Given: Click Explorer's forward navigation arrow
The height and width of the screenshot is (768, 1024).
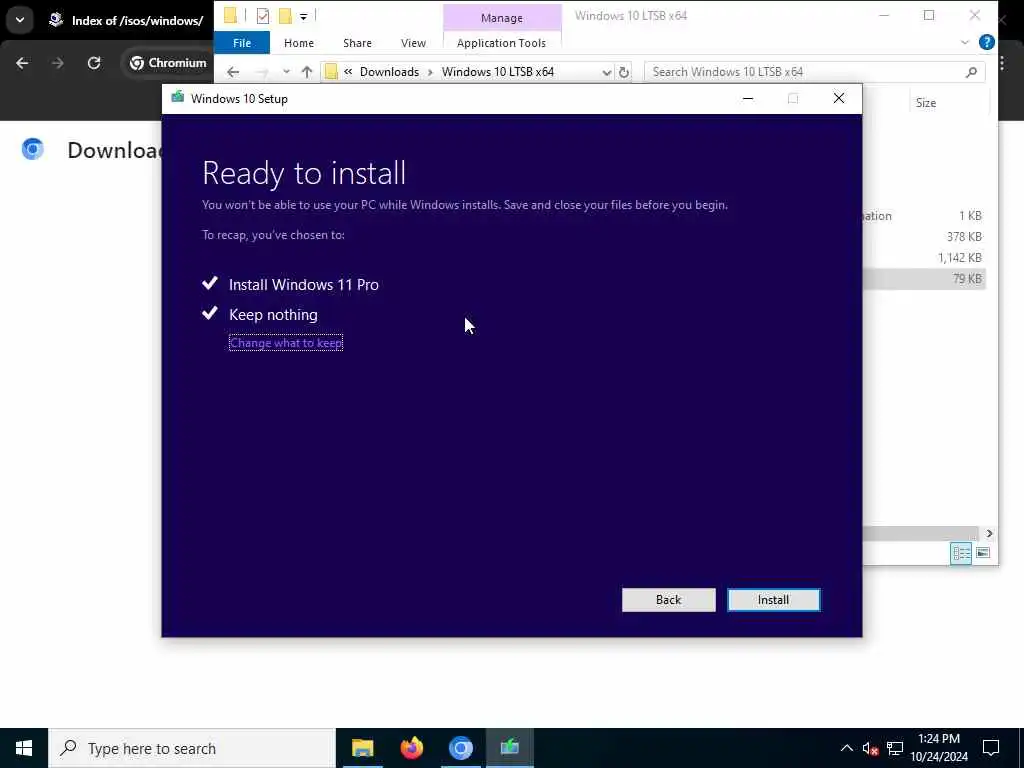Looking at the screenshot, I should pyautogui.click(x=262, y=72).
